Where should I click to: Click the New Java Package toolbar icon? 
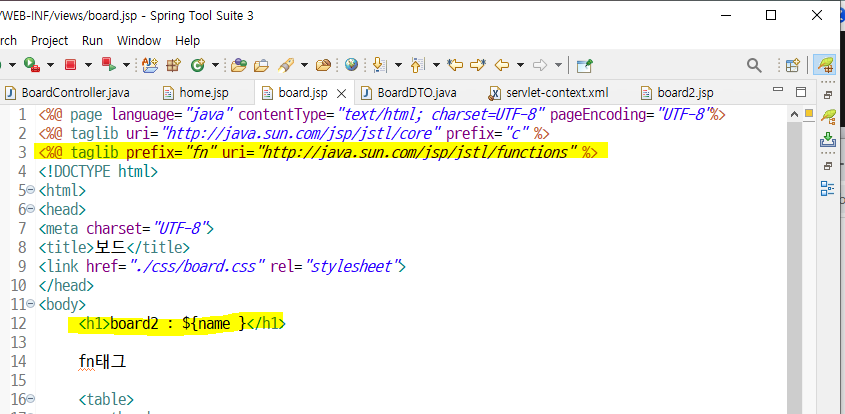click(x=150, y=65)
